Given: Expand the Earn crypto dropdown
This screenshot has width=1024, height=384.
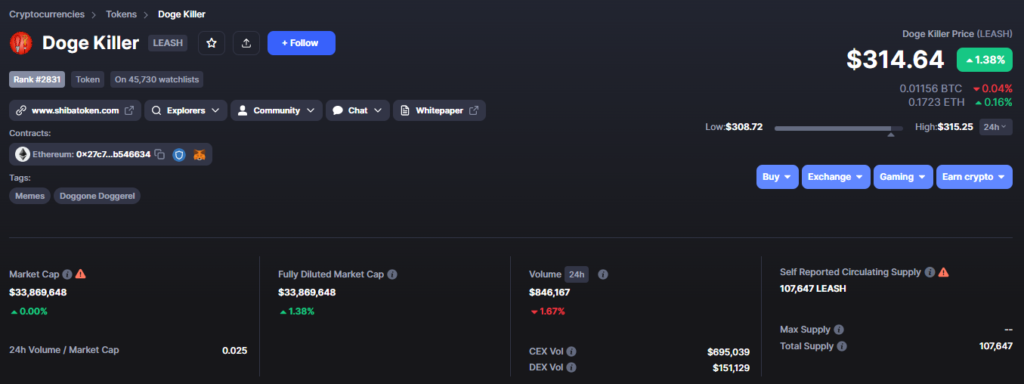Looking at the screenshot, I should pos(974,177).
